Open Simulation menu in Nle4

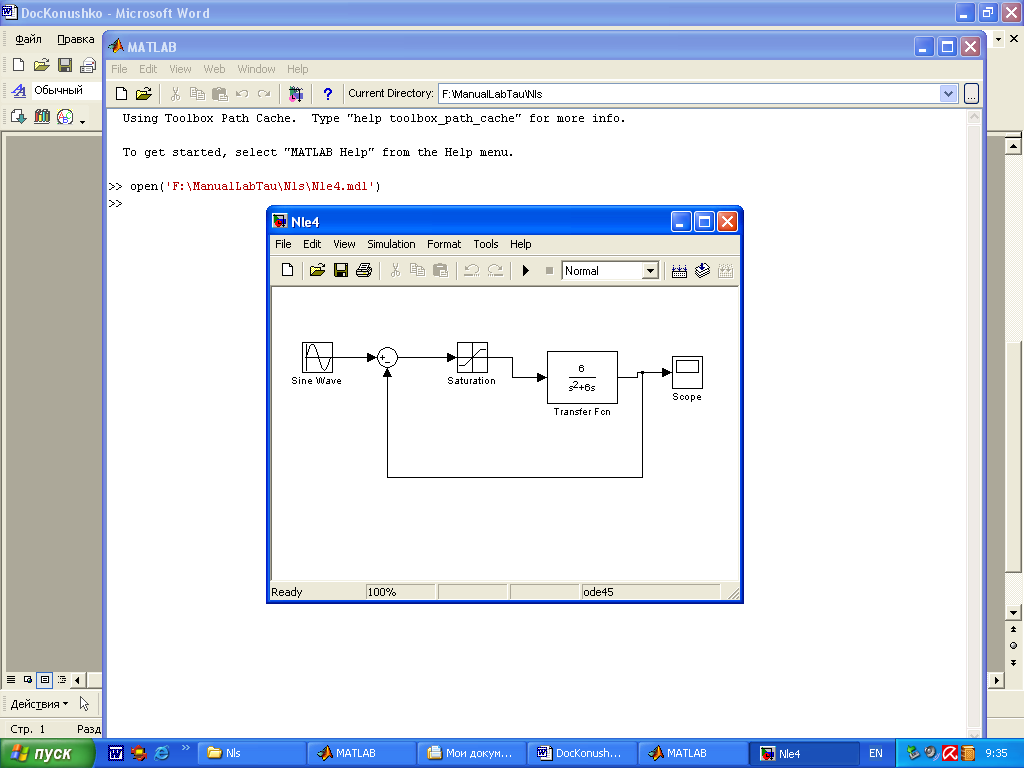tap(391, 244)
